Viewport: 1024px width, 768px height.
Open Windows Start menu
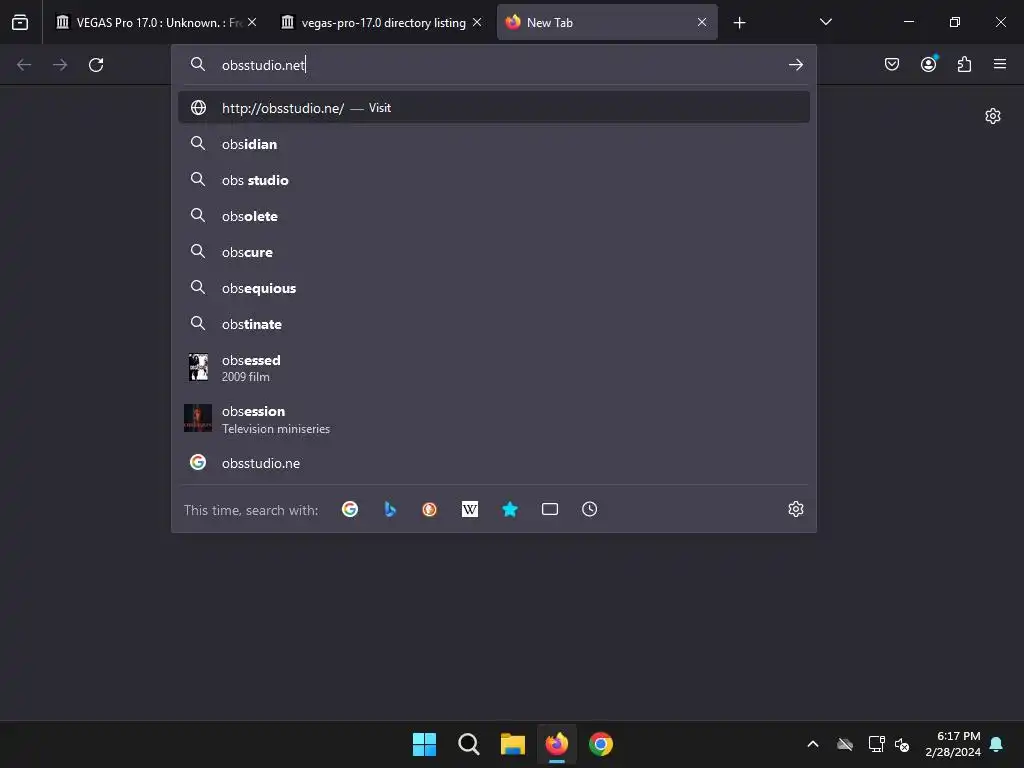pyautogui.click(x=424, y=744)
